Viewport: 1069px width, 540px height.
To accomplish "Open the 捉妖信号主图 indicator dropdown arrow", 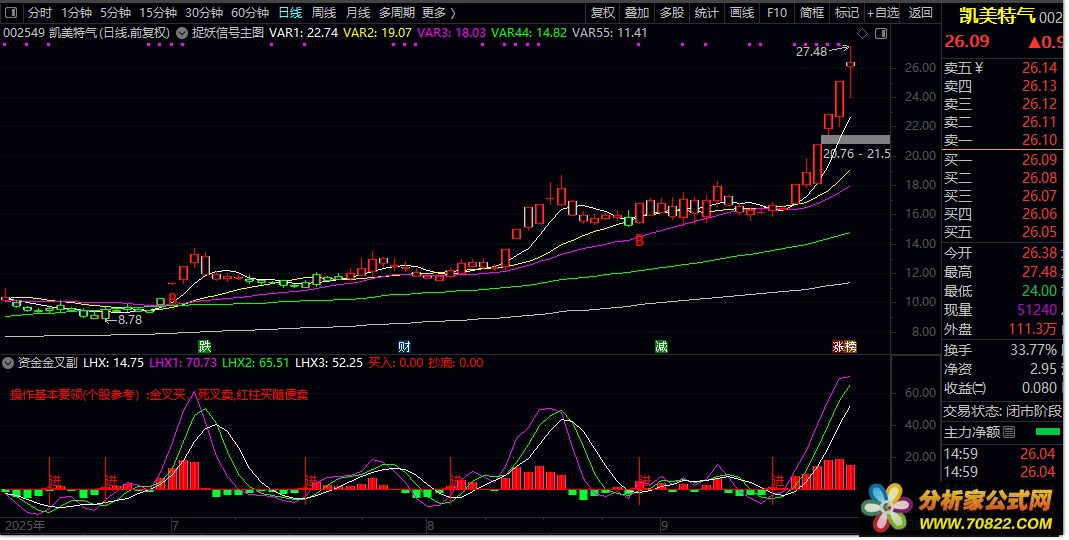I will (x=181, y=33).
